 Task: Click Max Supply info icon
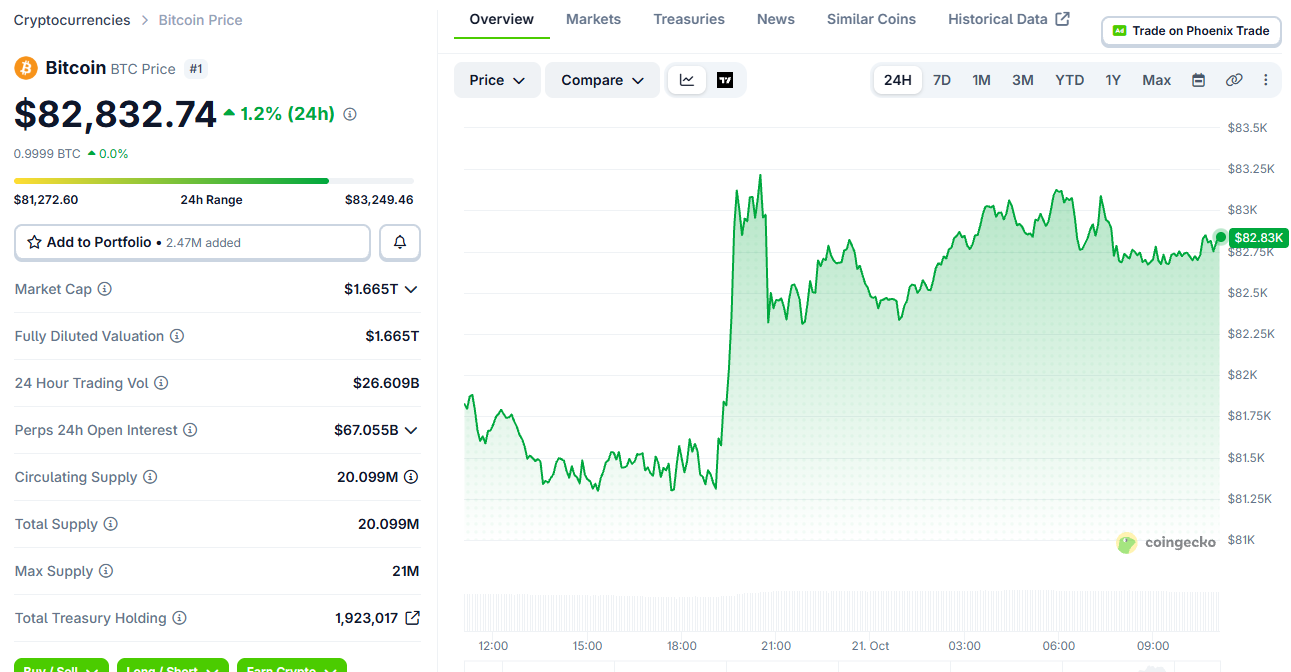(x=106, y=571)
